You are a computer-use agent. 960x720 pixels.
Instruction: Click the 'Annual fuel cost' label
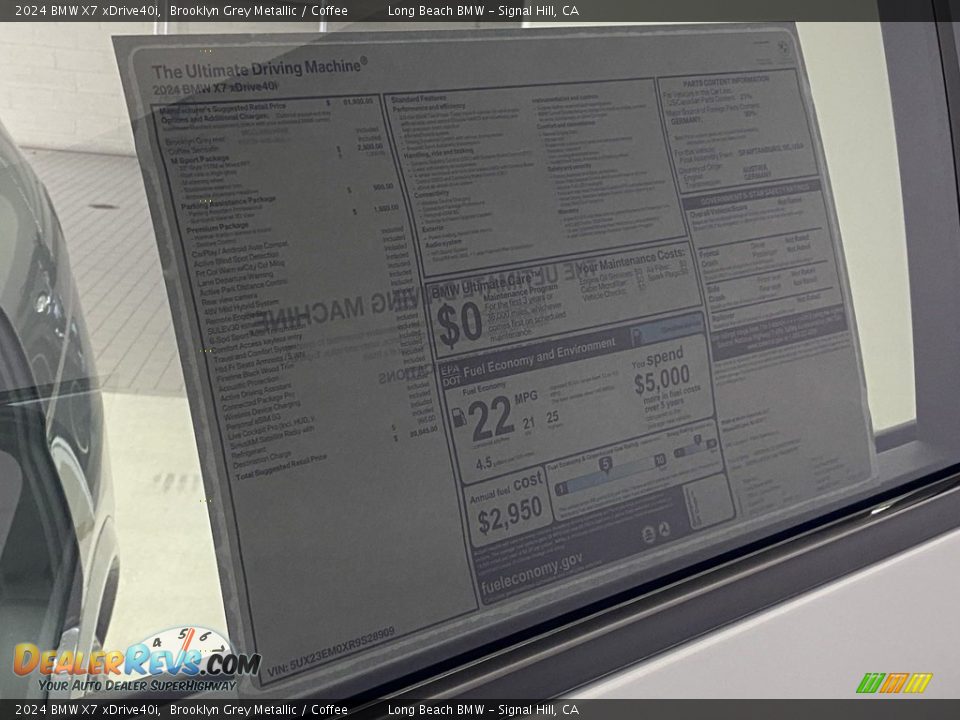(x=506, y=488)
